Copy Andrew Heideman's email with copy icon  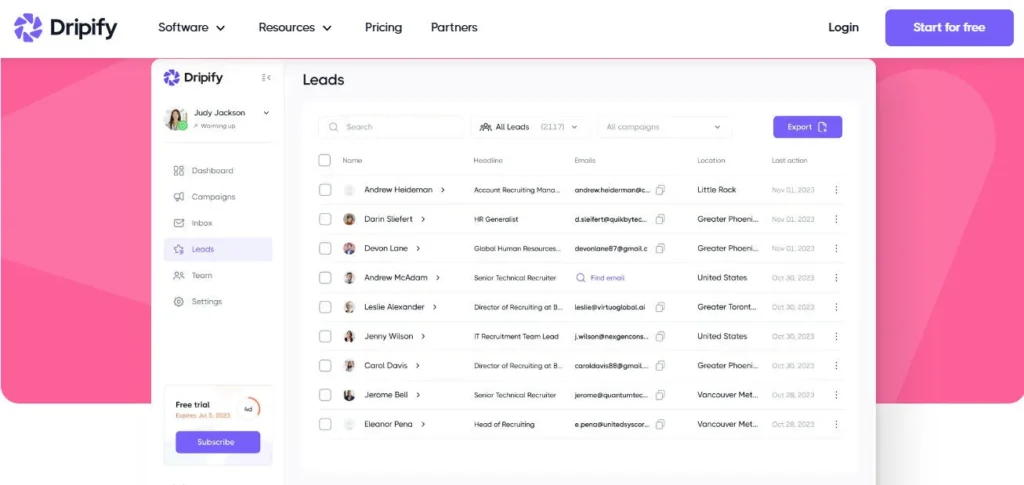pyautogui.click(x=660, y=190)
